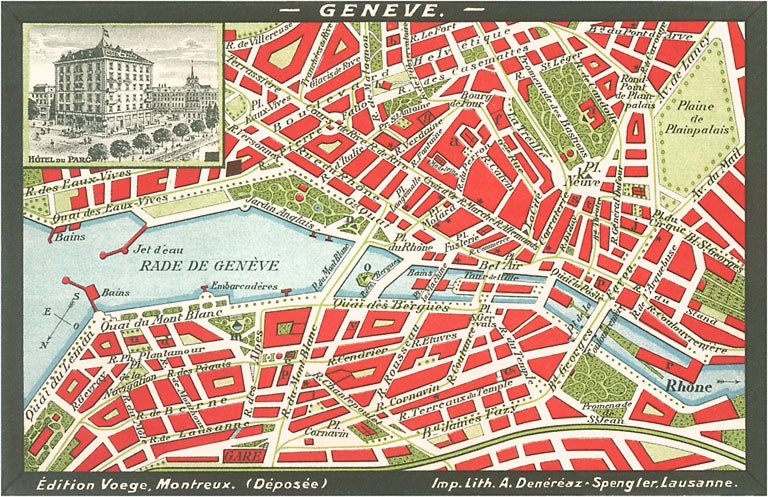Click the Rhone river label

pyautogui.click(x=691, y=386)
